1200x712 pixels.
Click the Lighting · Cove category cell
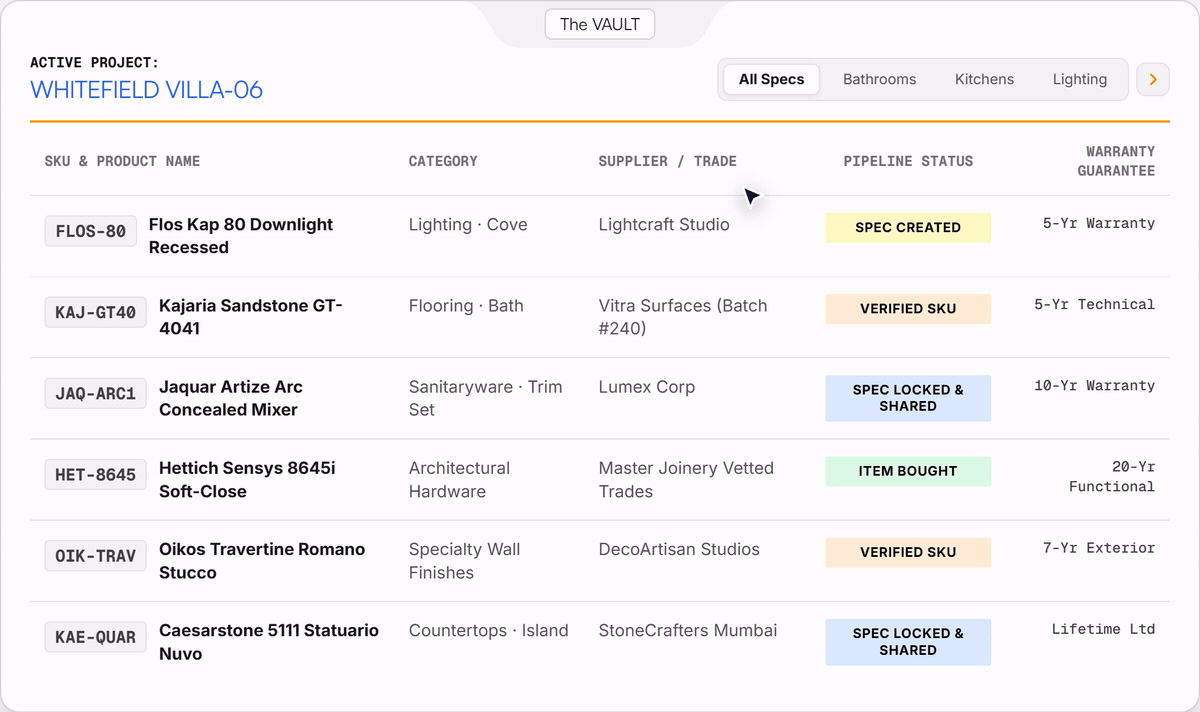click(x=468, y=224)
